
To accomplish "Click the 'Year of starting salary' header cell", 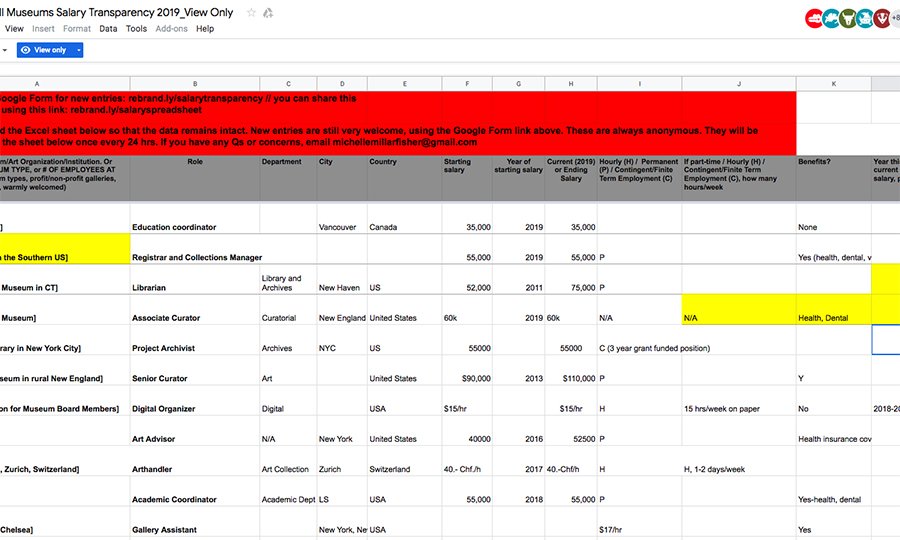I will [518, 178].
